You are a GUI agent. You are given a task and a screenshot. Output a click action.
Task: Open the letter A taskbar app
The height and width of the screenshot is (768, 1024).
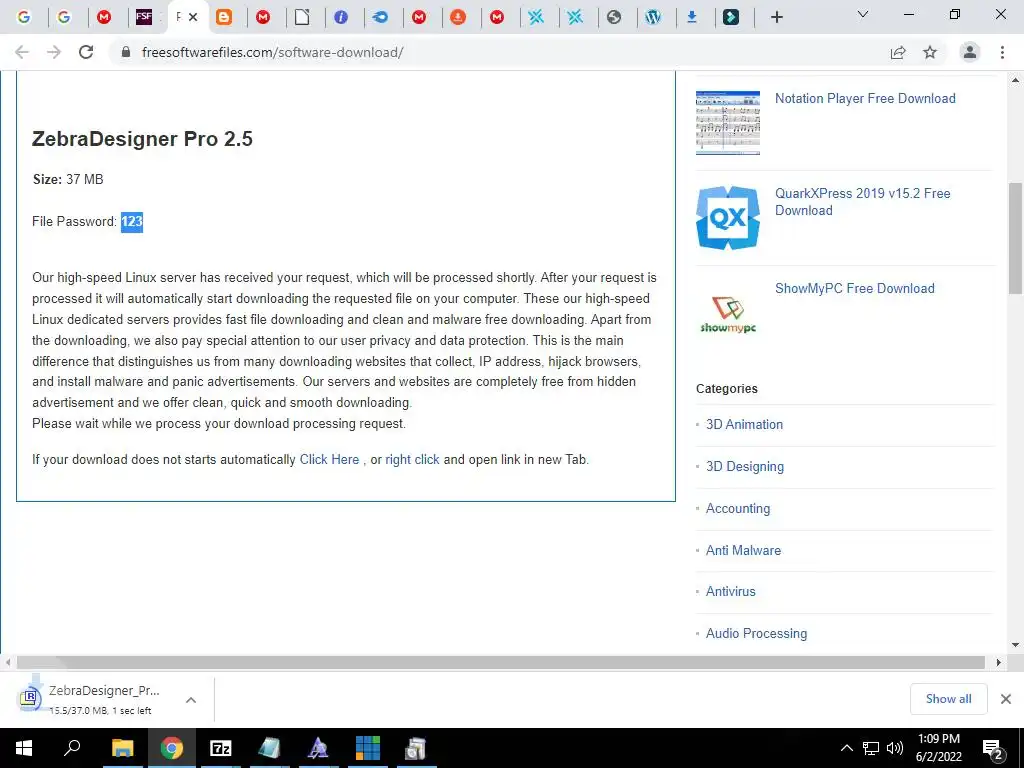click(318, 748)
